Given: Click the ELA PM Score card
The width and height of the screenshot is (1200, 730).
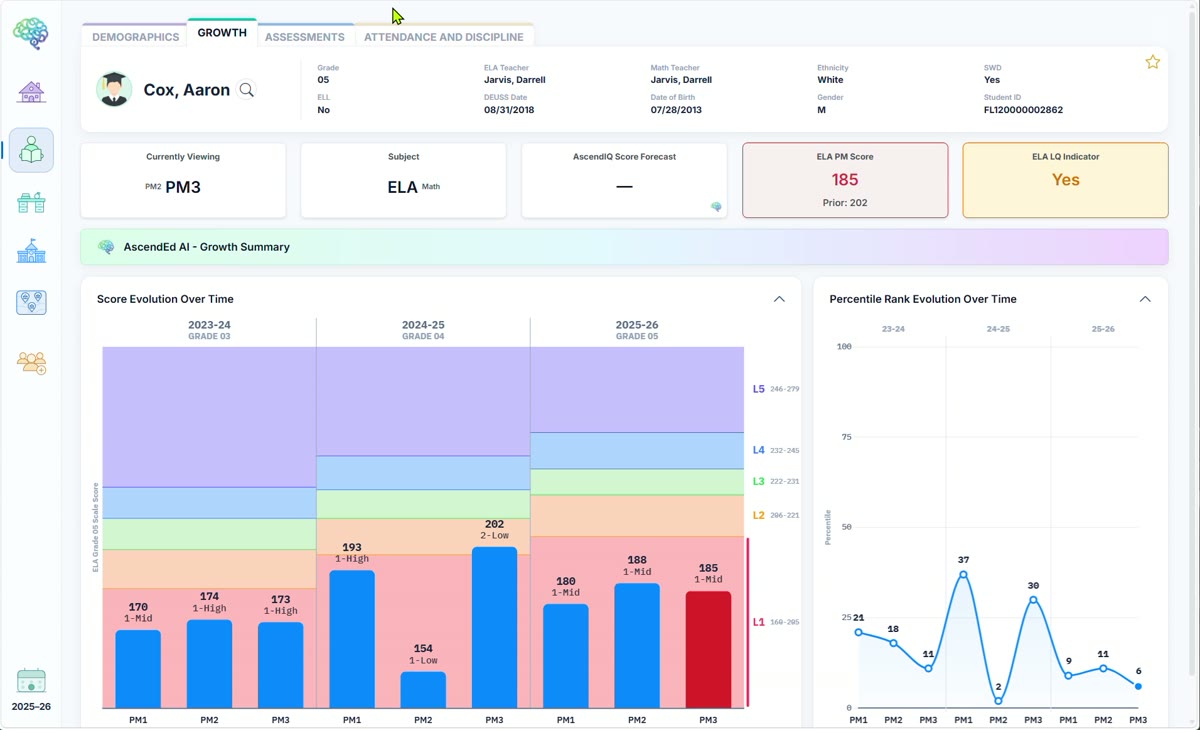Looking at the screenshot, I should tap(845, 180).
